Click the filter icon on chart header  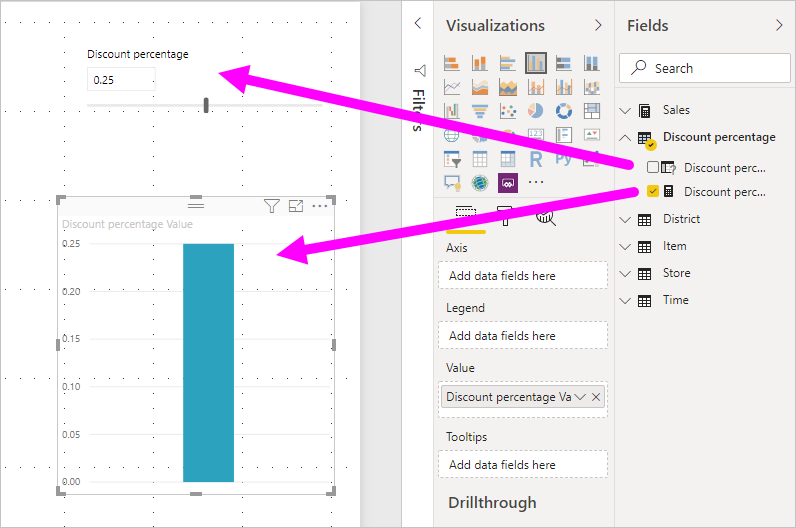pos(272,206)
